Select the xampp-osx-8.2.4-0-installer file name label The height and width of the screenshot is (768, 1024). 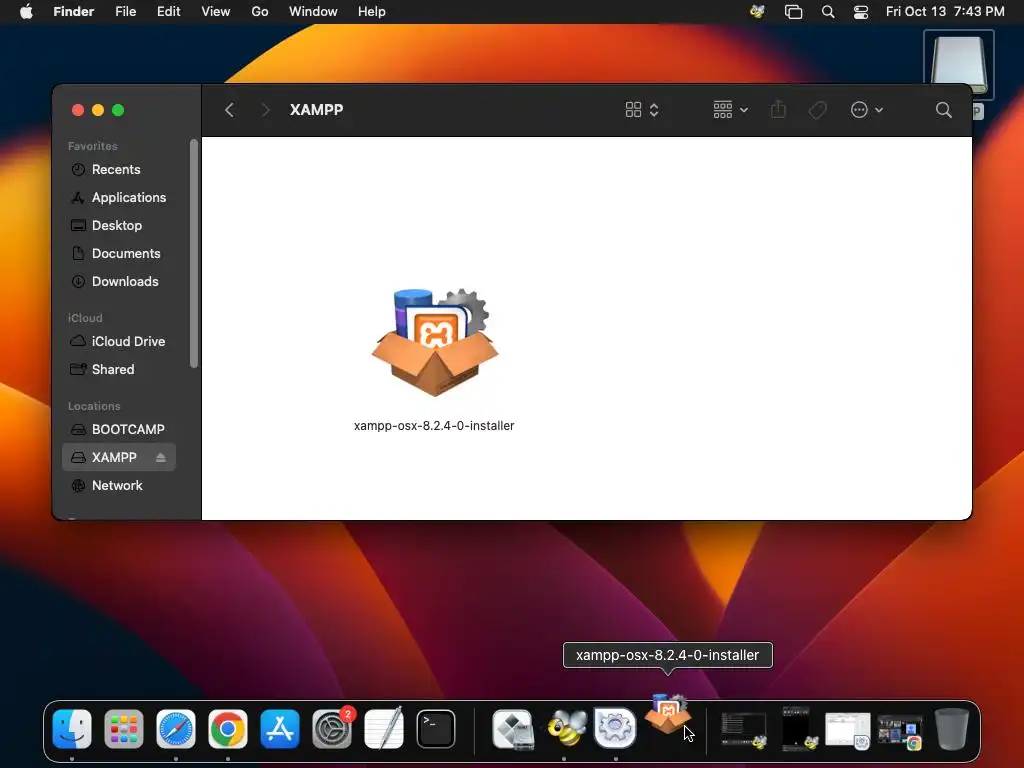[434, 426]
